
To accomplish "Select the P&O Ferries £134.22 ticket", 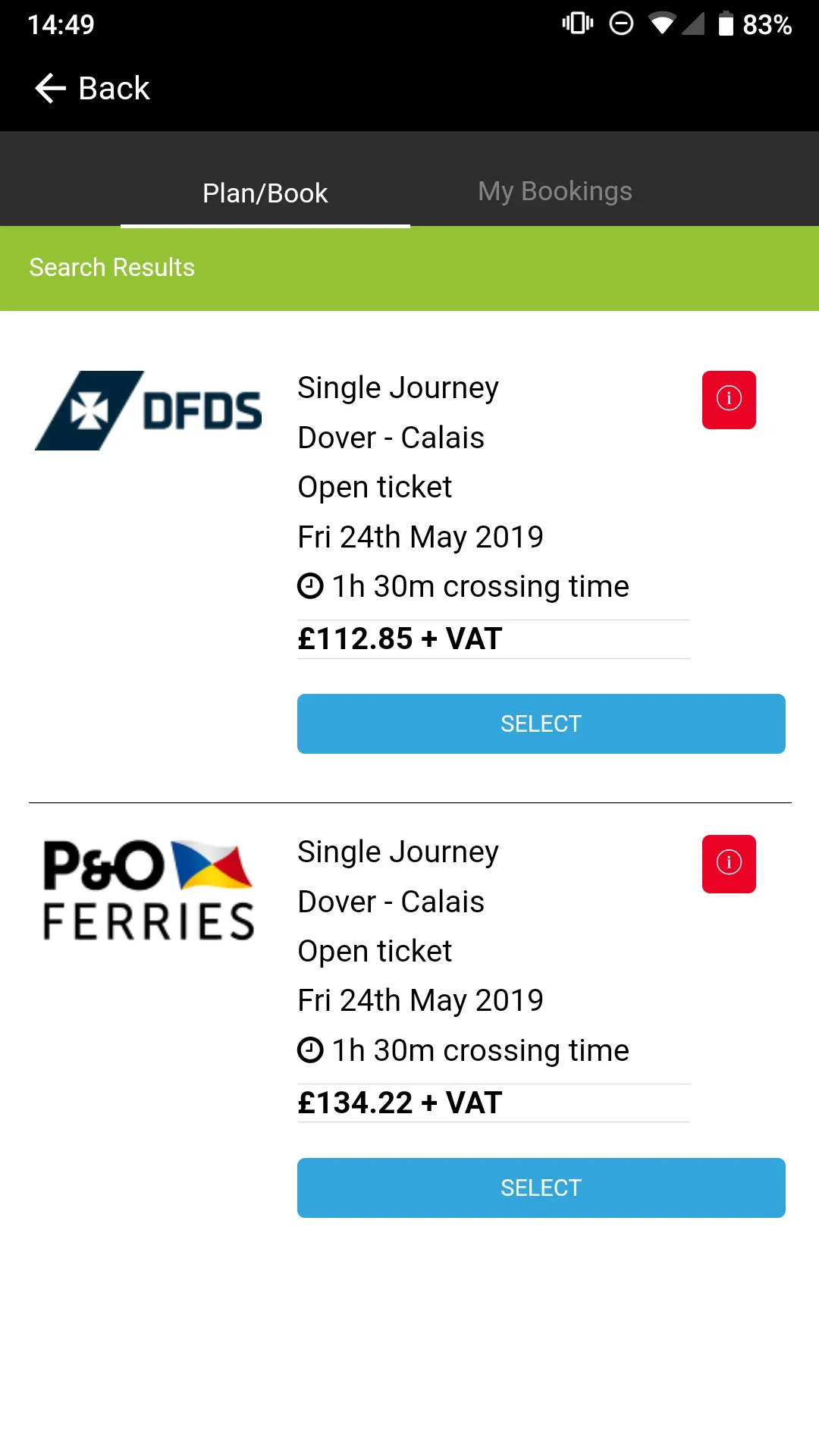I will click(x=541, y=1188).
